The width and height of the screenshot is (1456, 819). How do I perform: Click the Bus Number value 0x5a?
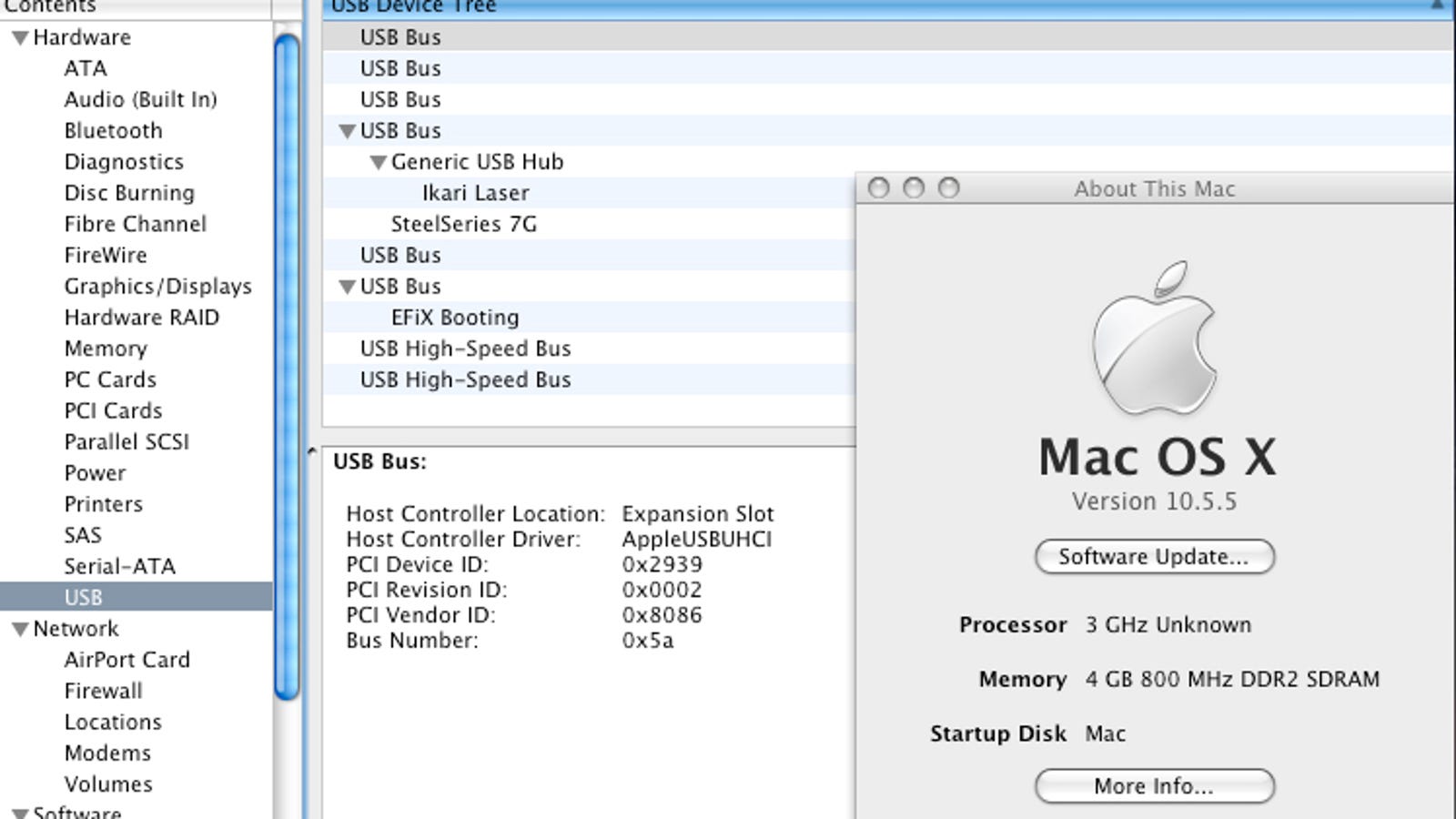coord(648,641)
